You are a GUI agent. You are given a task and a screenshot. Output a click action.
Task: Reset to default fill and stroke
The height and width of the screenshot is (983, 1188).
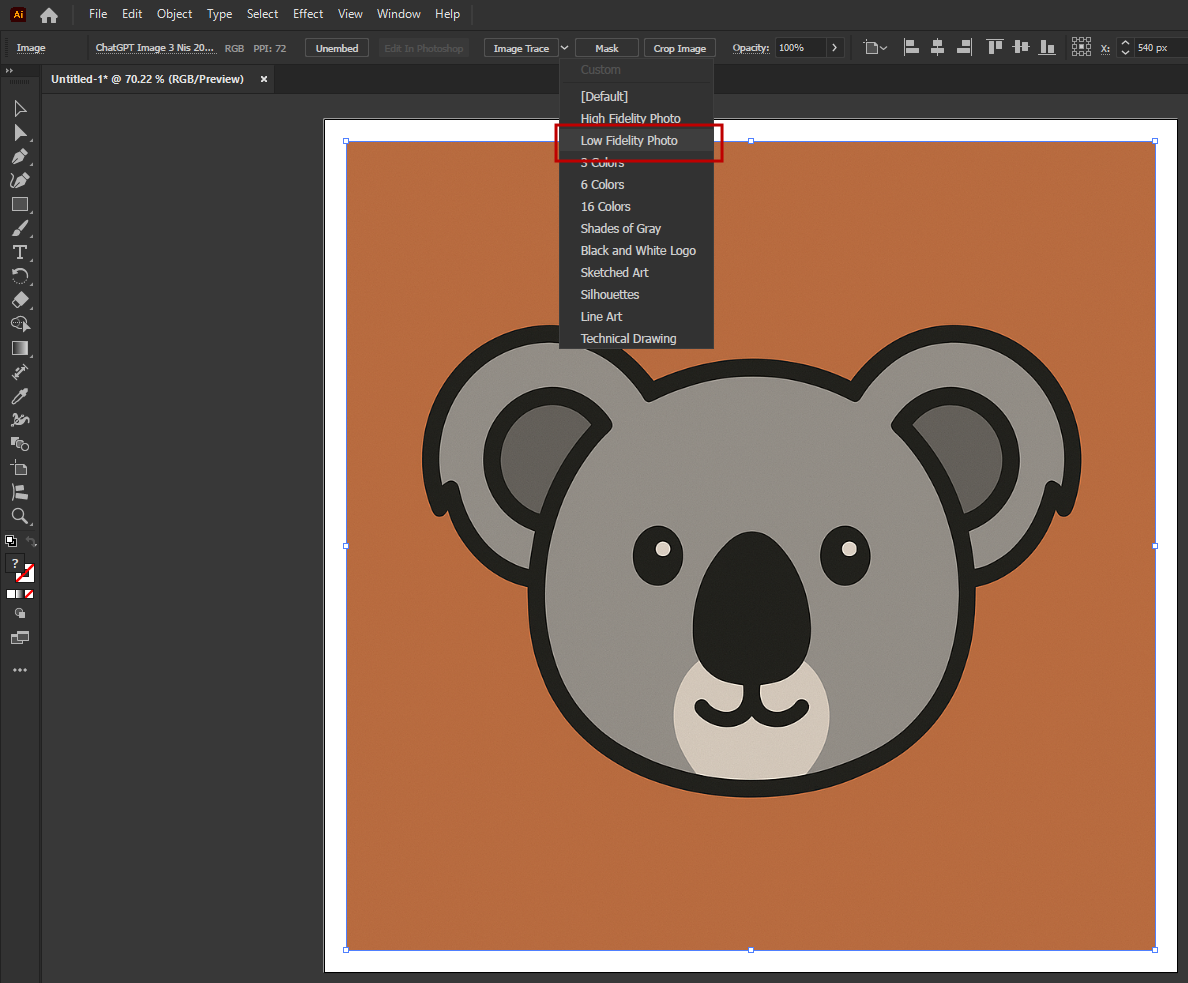[10, 541]
